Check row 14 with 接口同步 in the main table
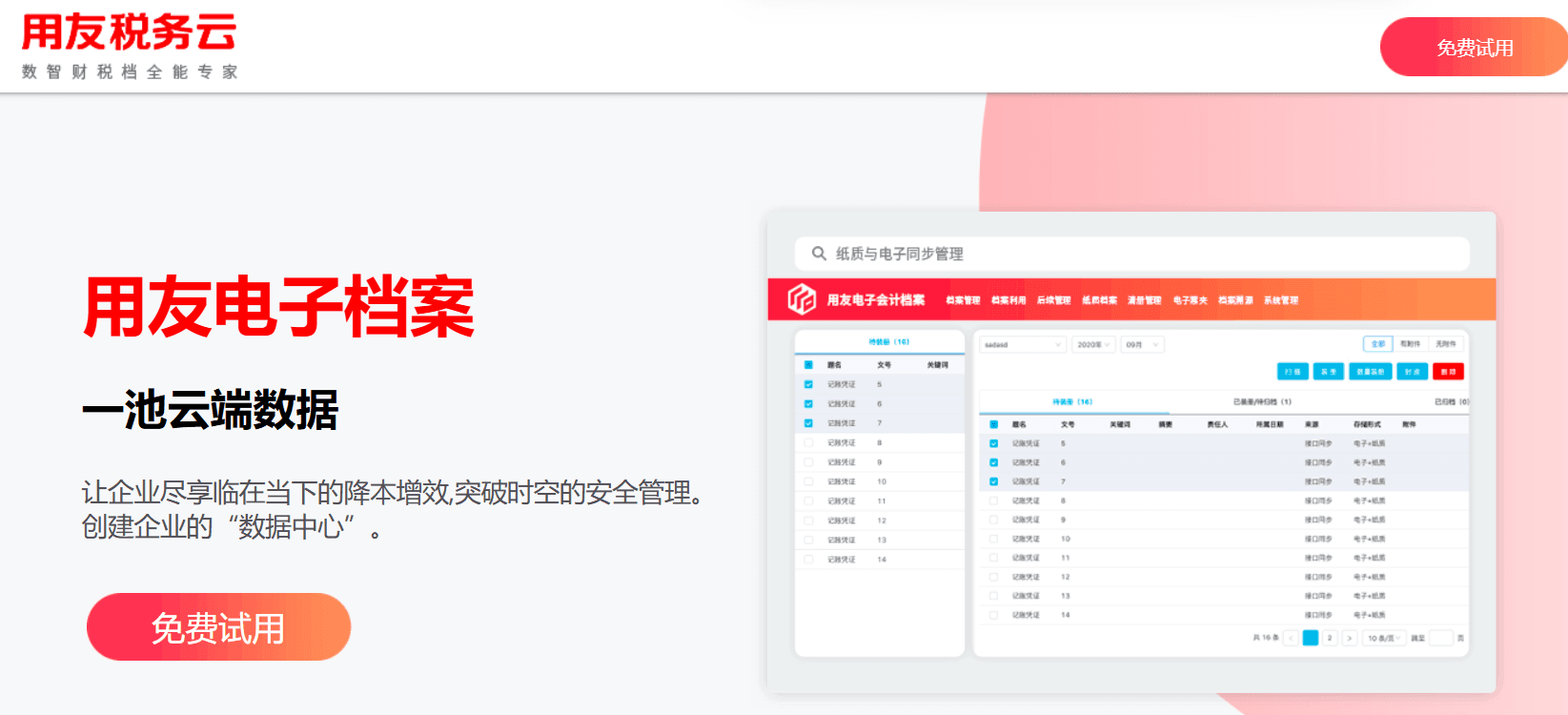1568x715 pixels. 993,615
